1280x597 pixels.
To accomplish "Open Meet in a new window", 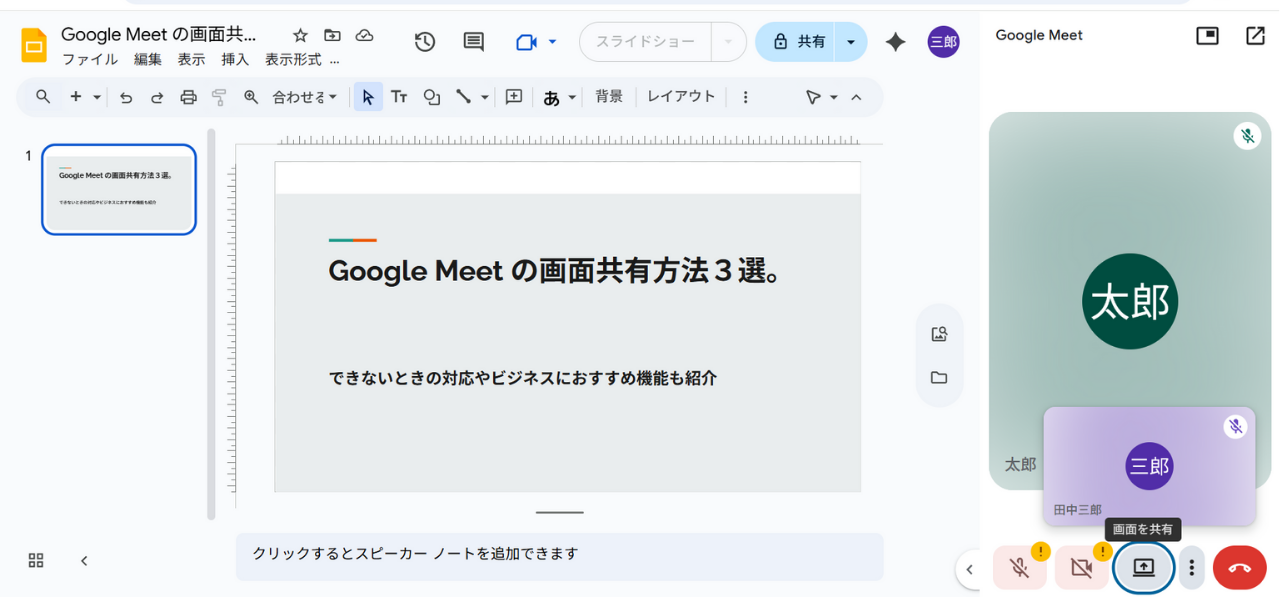I will click(x=1255, y=36).
